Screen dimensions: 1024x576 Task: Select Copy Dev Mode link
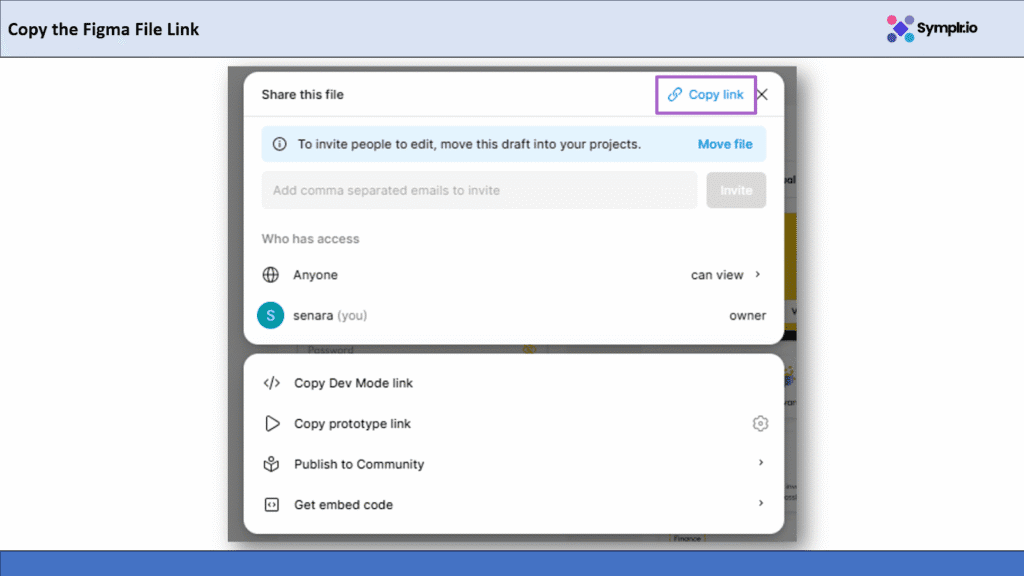(x=353, y=383)
